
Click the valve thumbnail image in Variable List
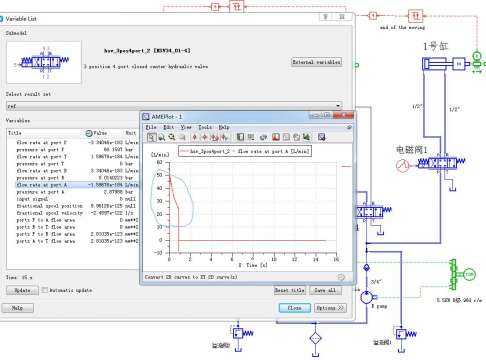(44, 62)
